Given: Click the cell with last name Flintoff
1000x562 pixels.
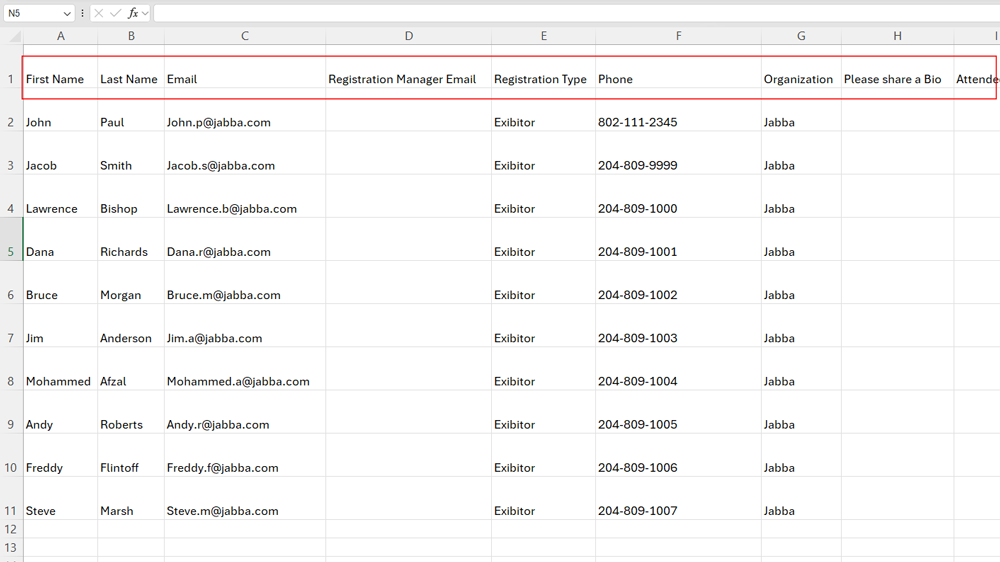Looking at the screenshot, I should (119, 467).
